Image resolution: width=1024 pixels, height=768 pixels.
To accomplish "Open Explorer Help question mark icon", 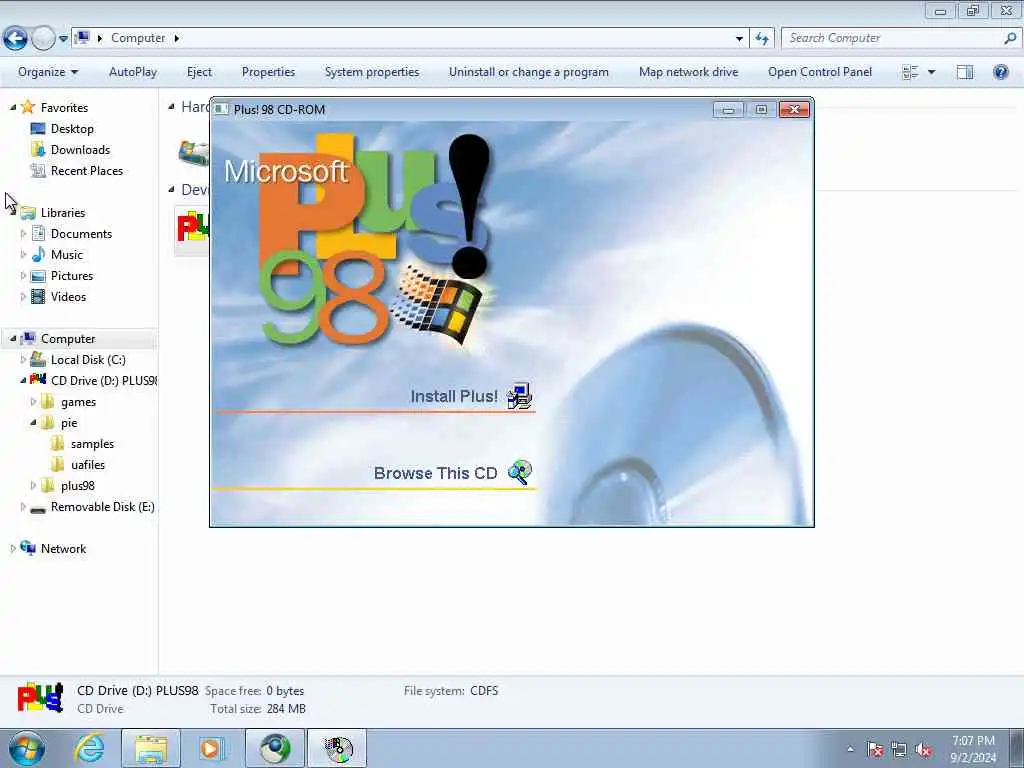I will [x=1000, y=72].
